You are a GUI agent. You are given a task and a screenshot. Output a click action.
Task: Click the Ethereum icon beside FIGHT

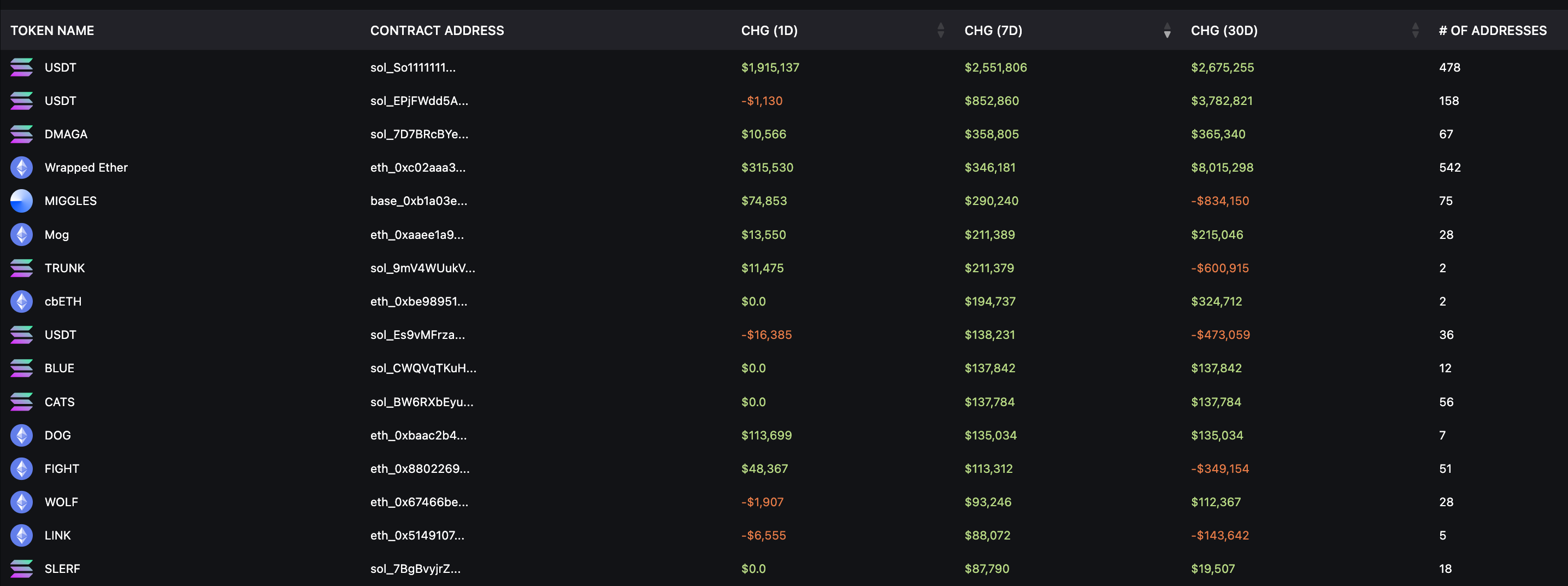[x=21, y=468]
